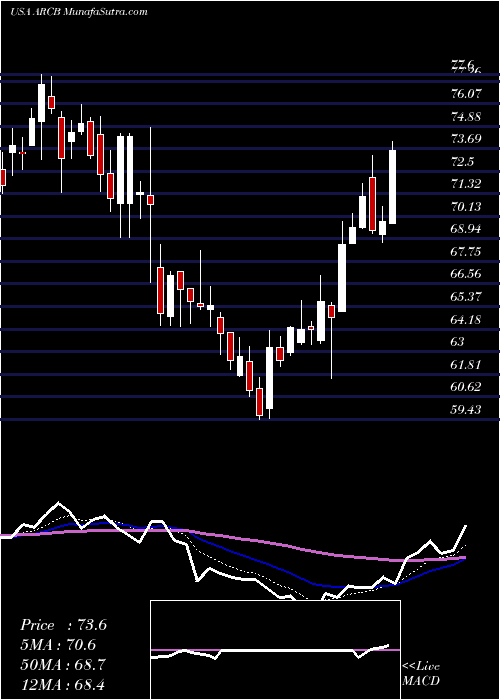Click the 66.56 price axis label
The width and height of the screenshot is (500, 700).
(466, 274)
